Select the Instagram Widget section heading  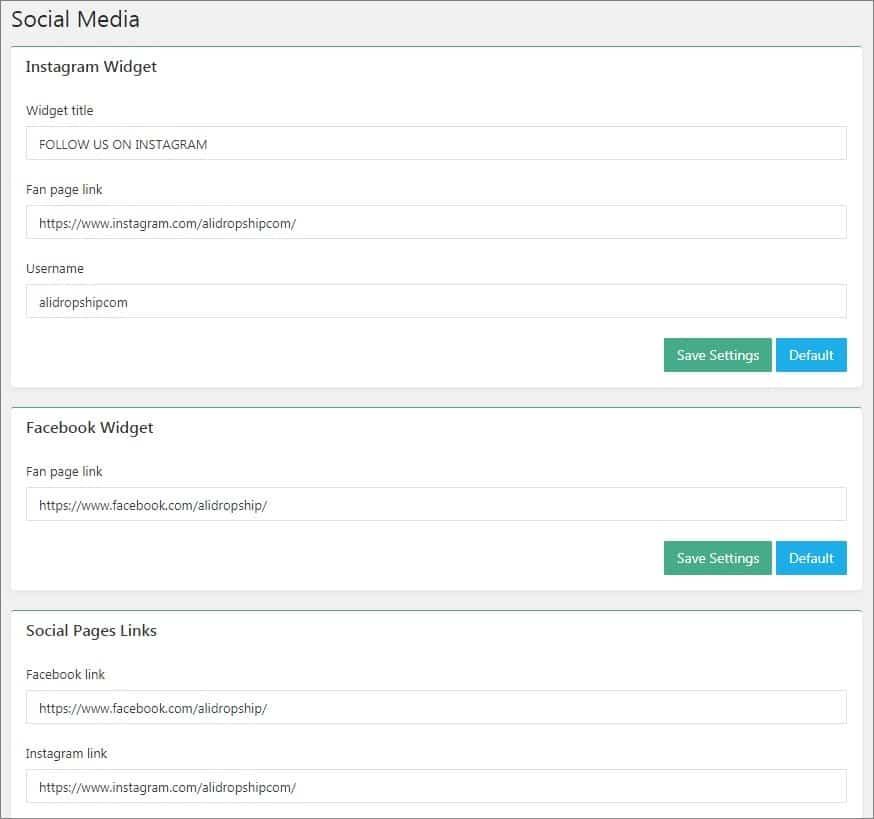click(x=91, y=67)
